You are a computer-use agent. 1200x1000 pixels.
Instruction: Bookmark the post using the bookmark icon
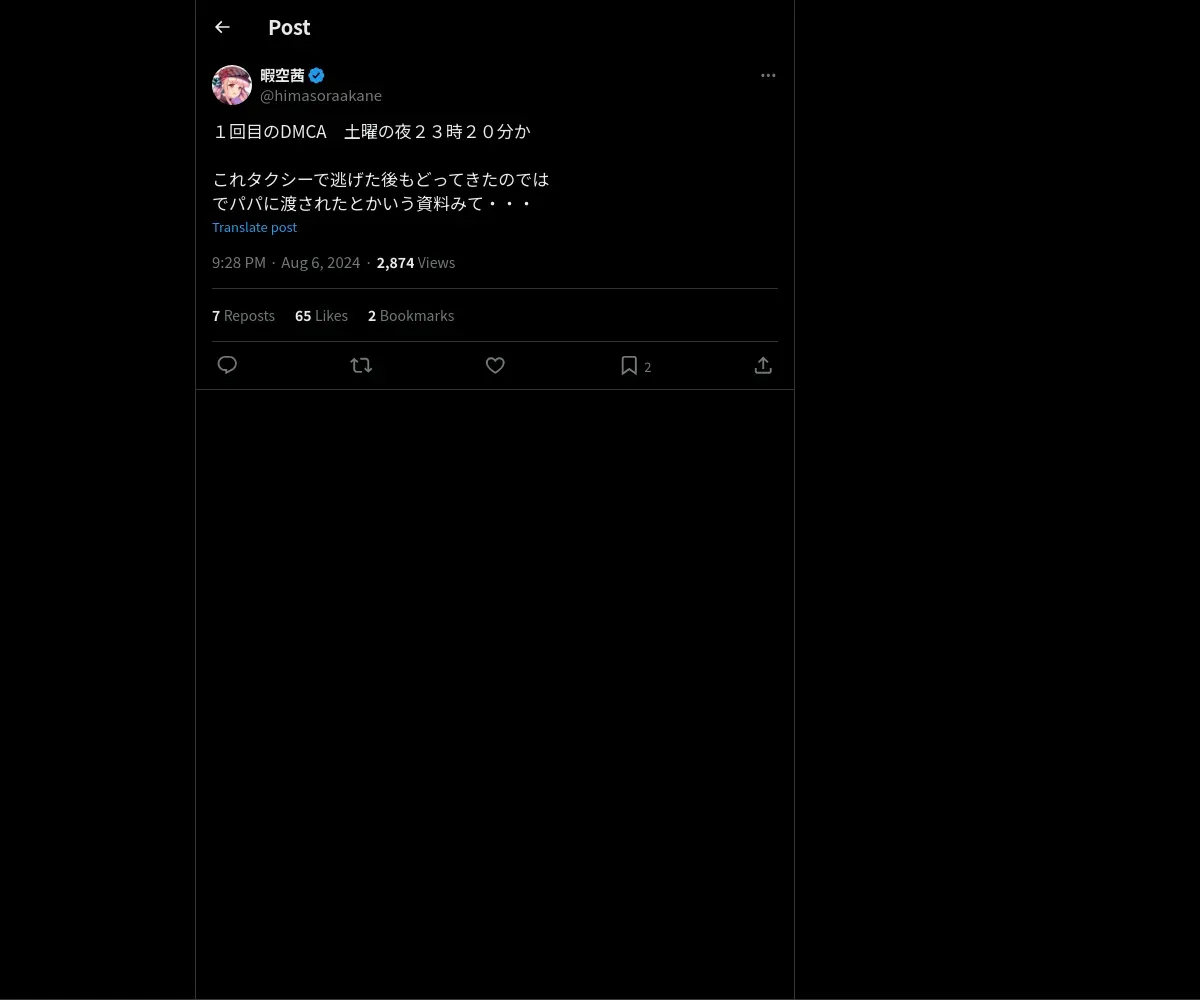click(629, 365)
